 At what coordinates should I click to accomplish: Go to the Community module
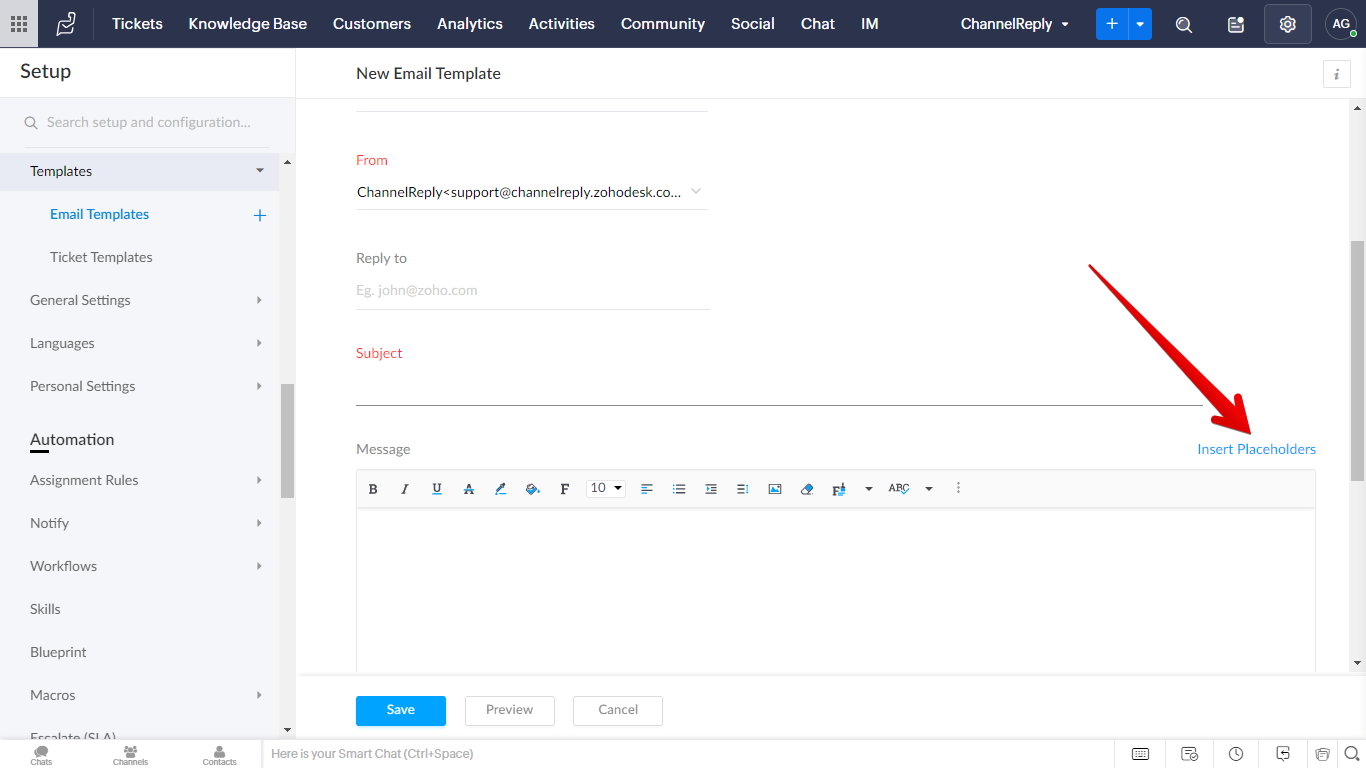663,24
